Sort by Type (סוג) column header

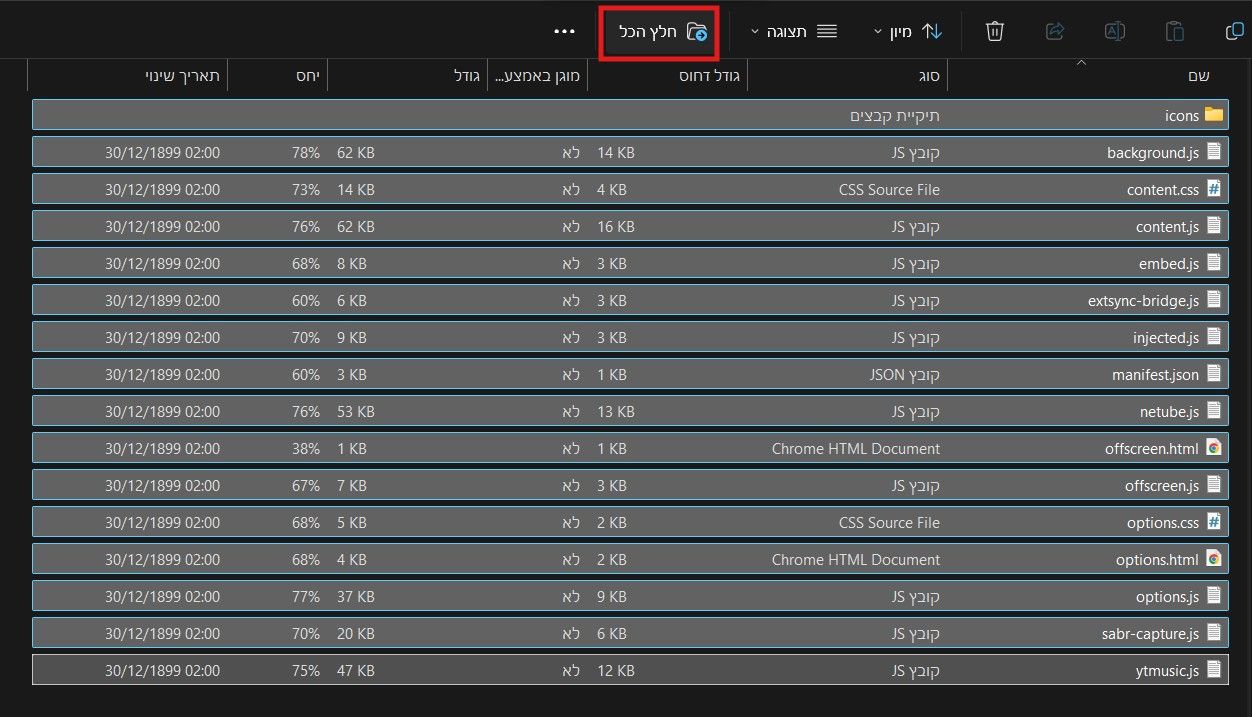(847, 76)
